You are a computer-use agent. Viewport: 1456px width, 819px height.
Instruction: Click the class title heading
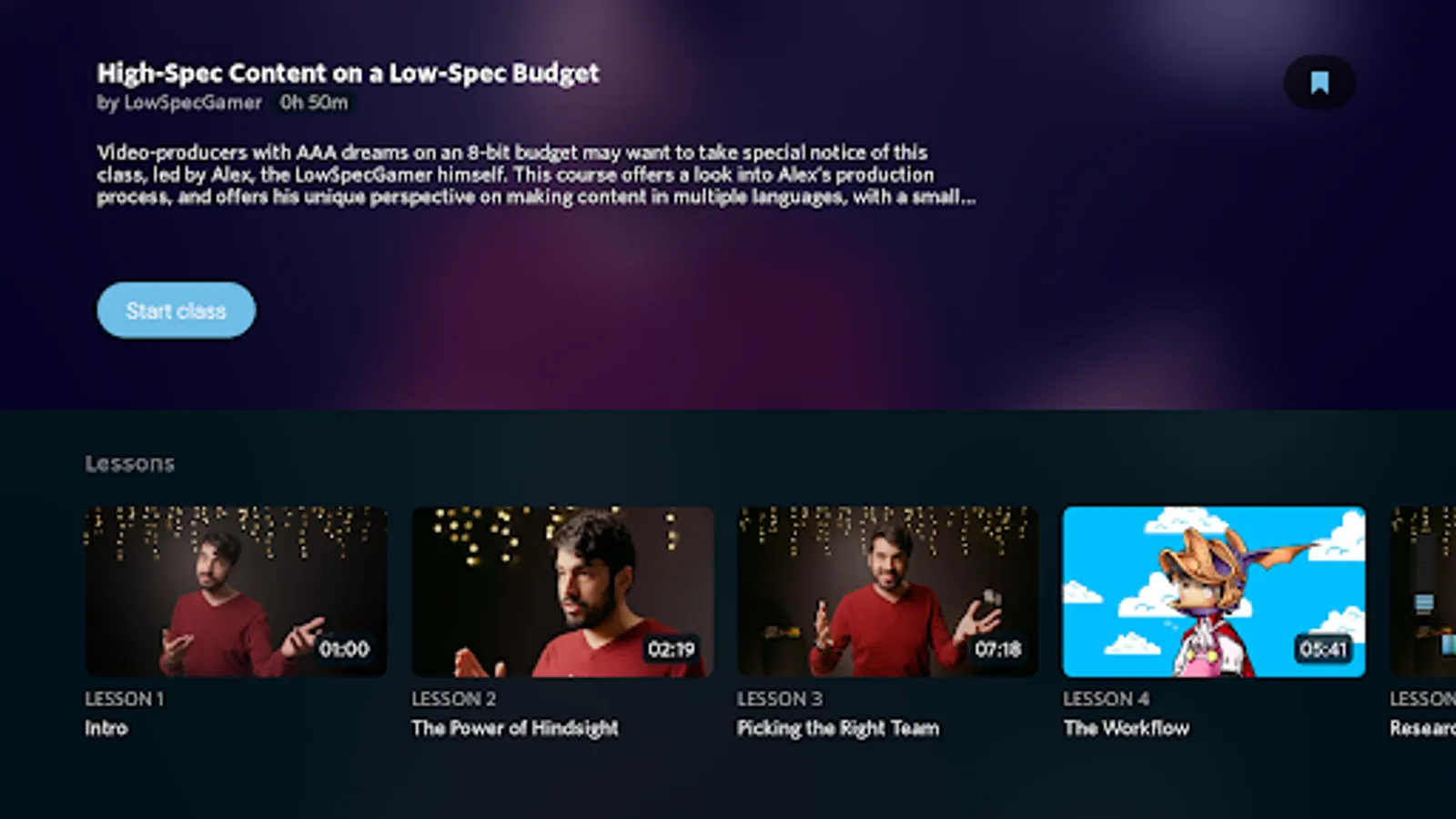(x=349, y=73)
